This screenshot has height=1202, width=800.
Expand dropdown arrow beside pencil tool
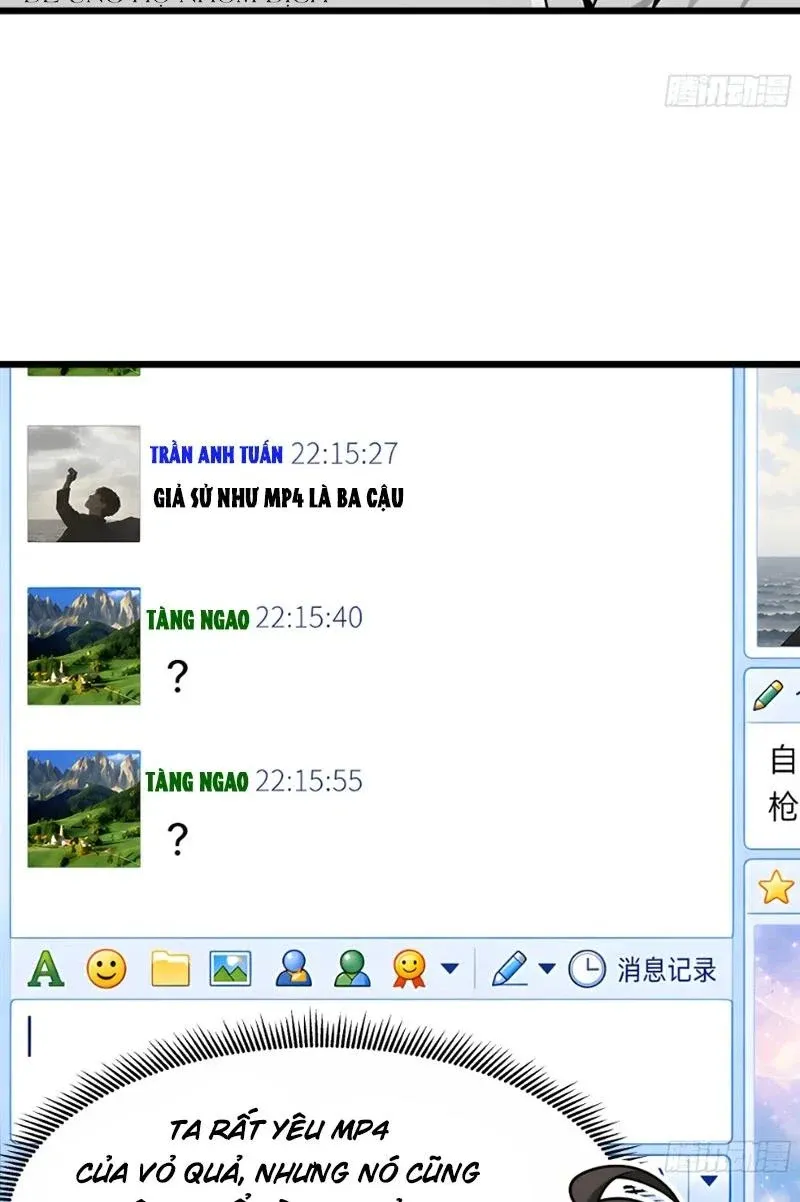coord(546,968)
